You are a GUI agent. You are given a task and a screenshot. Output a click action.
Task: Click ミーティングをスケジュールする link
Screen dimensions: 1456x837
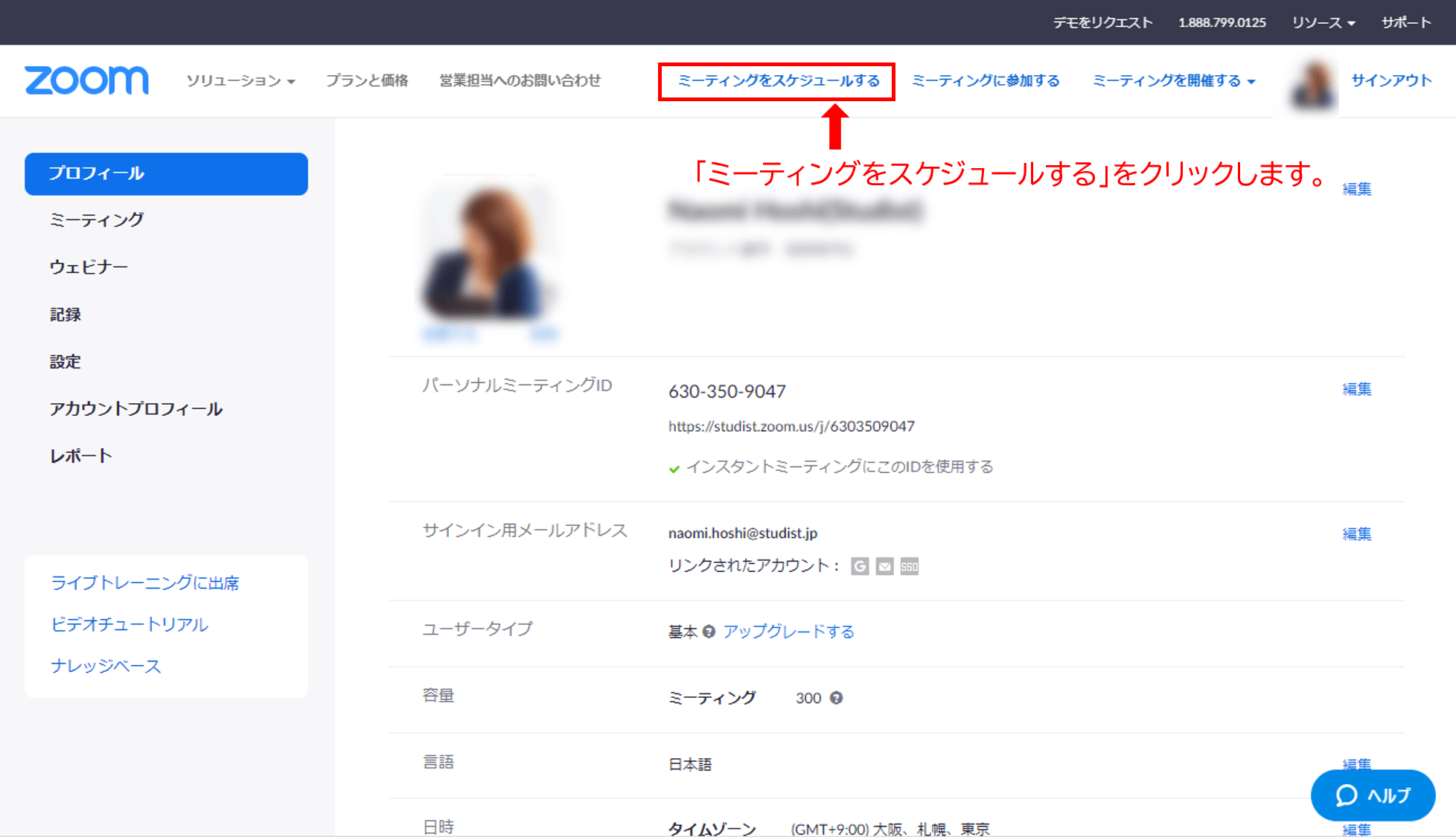(779, 80)
